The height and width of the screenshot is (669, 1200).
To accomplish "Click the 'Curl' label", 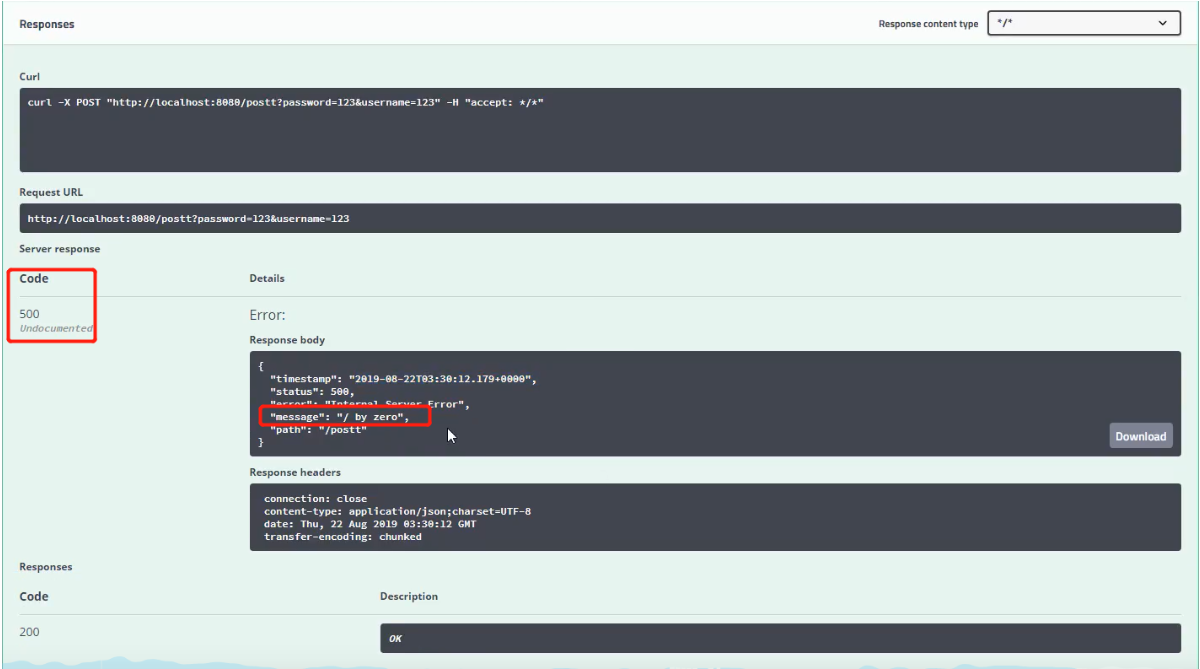I will tap(30, 77).
